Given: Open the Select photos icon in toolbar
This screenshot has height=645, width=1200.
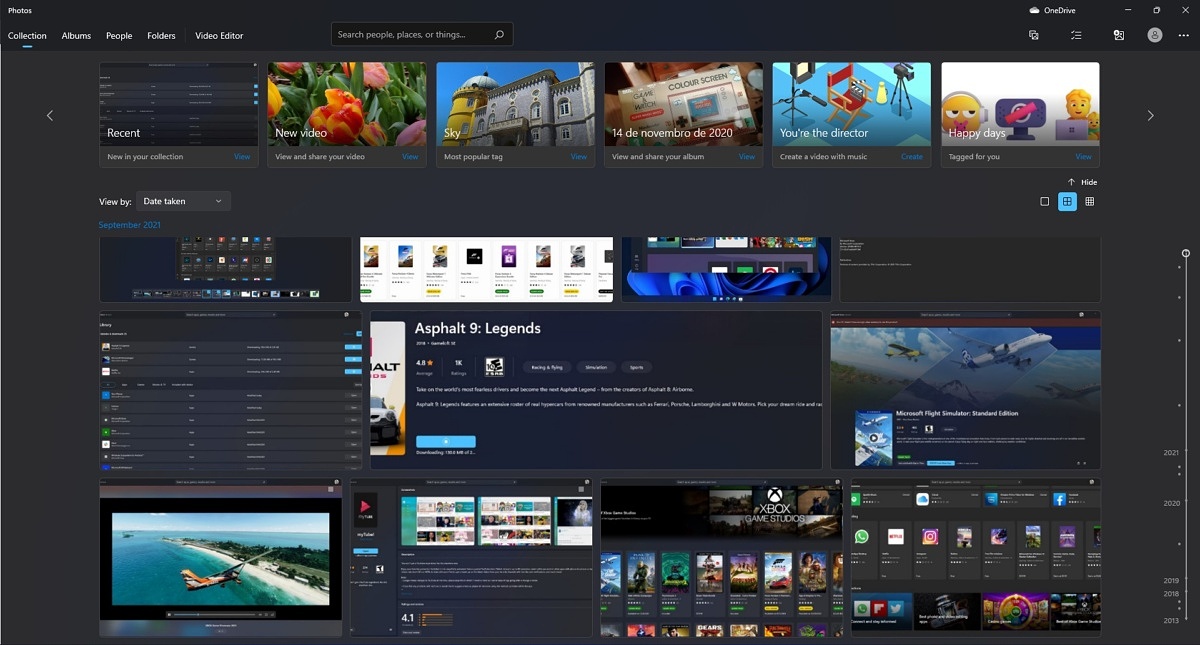Looking at the screenshot, I should [1034, 35].
